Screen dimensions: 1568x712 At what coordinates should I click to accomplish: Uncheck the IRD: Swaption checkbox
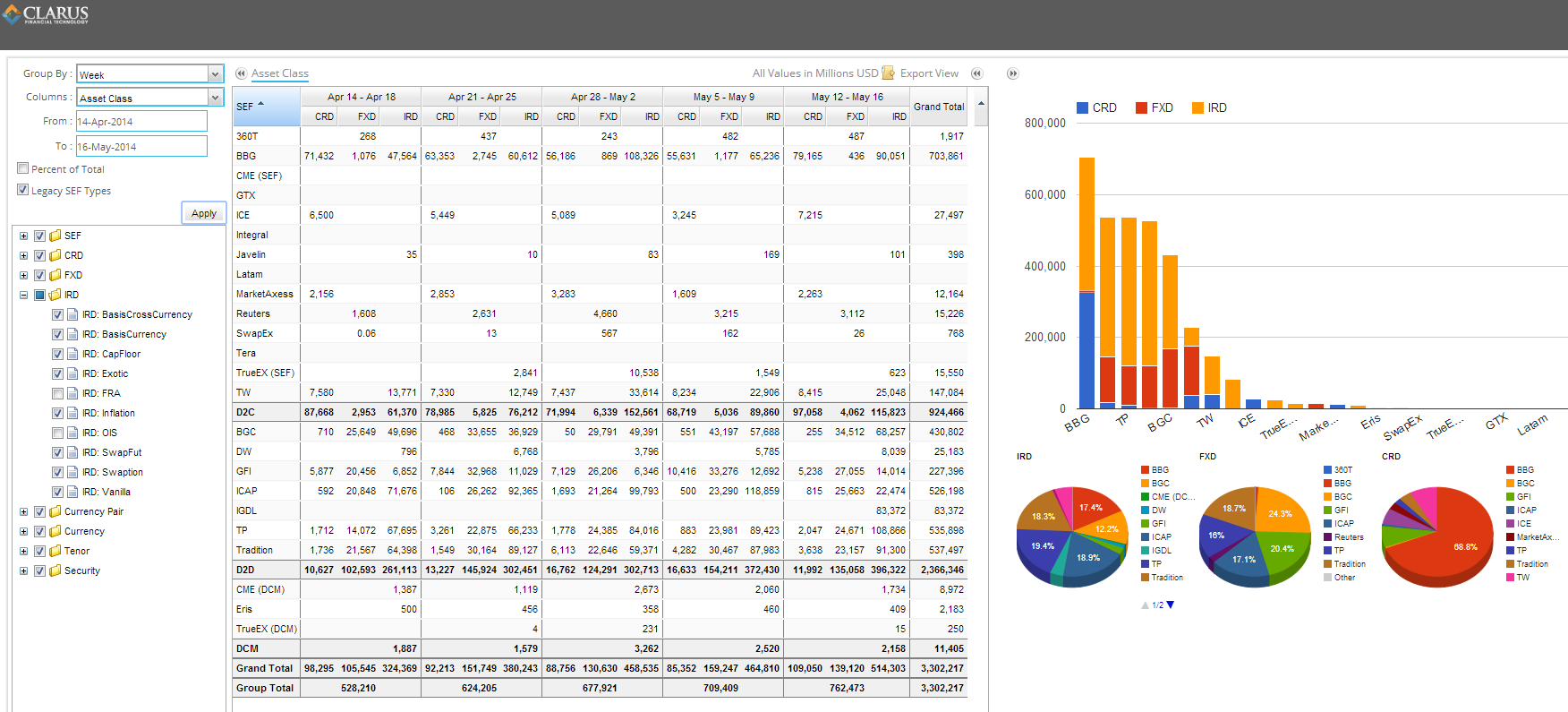pyautogui.click(x=57, y=472)
